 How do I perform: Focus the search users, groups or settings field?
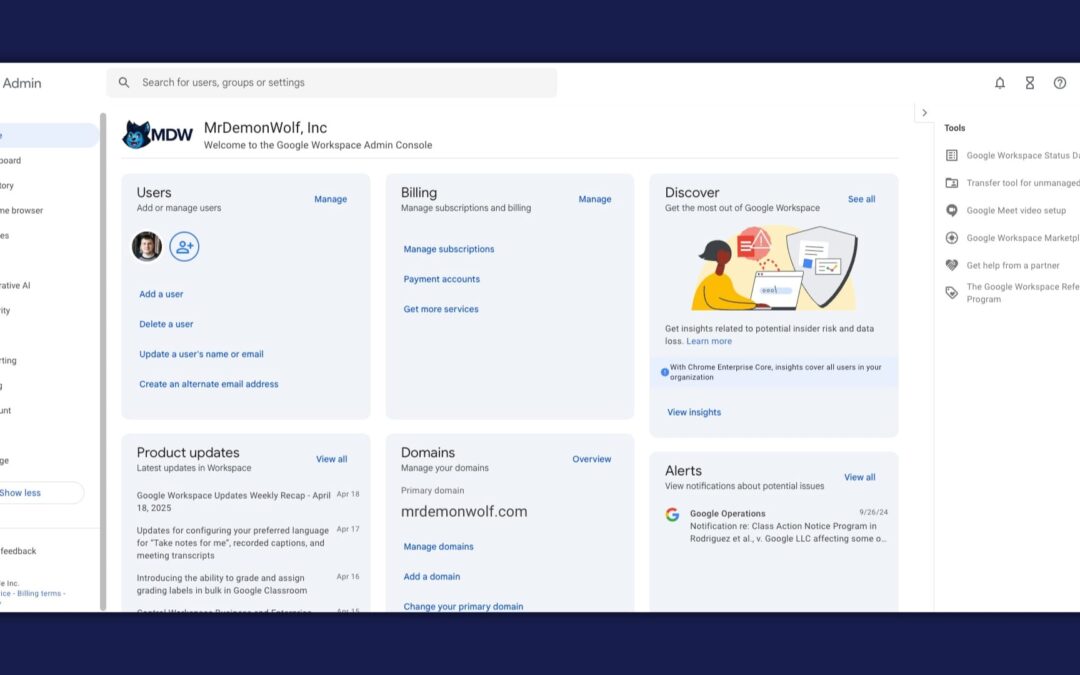click(x=331, y=83)
